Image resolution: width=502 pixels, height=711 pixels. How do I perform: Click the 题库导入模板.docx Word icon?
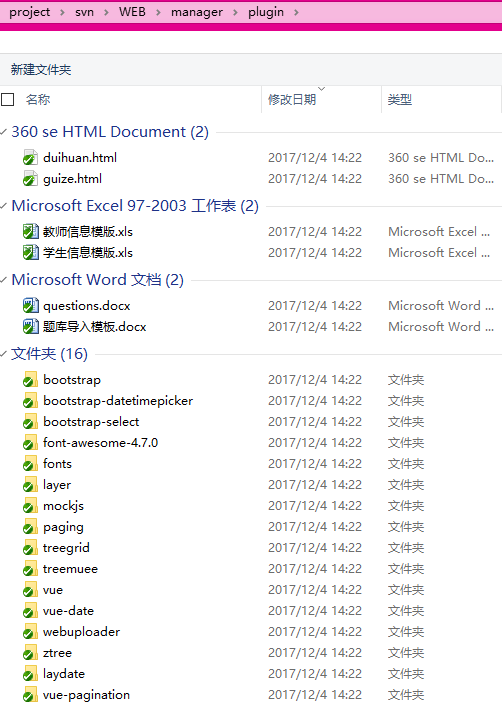(30, 326)
